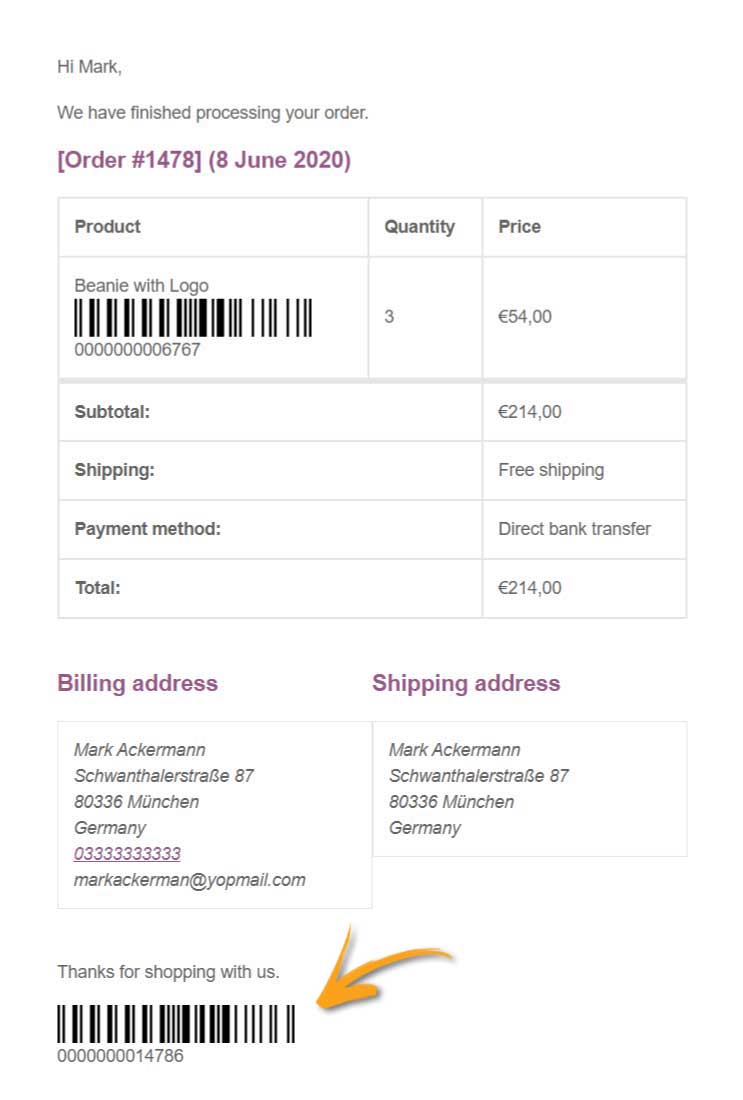The width and height of the screenshot is (743, 1100).
Task: Click the order barcode above 0000000014786
Action: 176,1024
